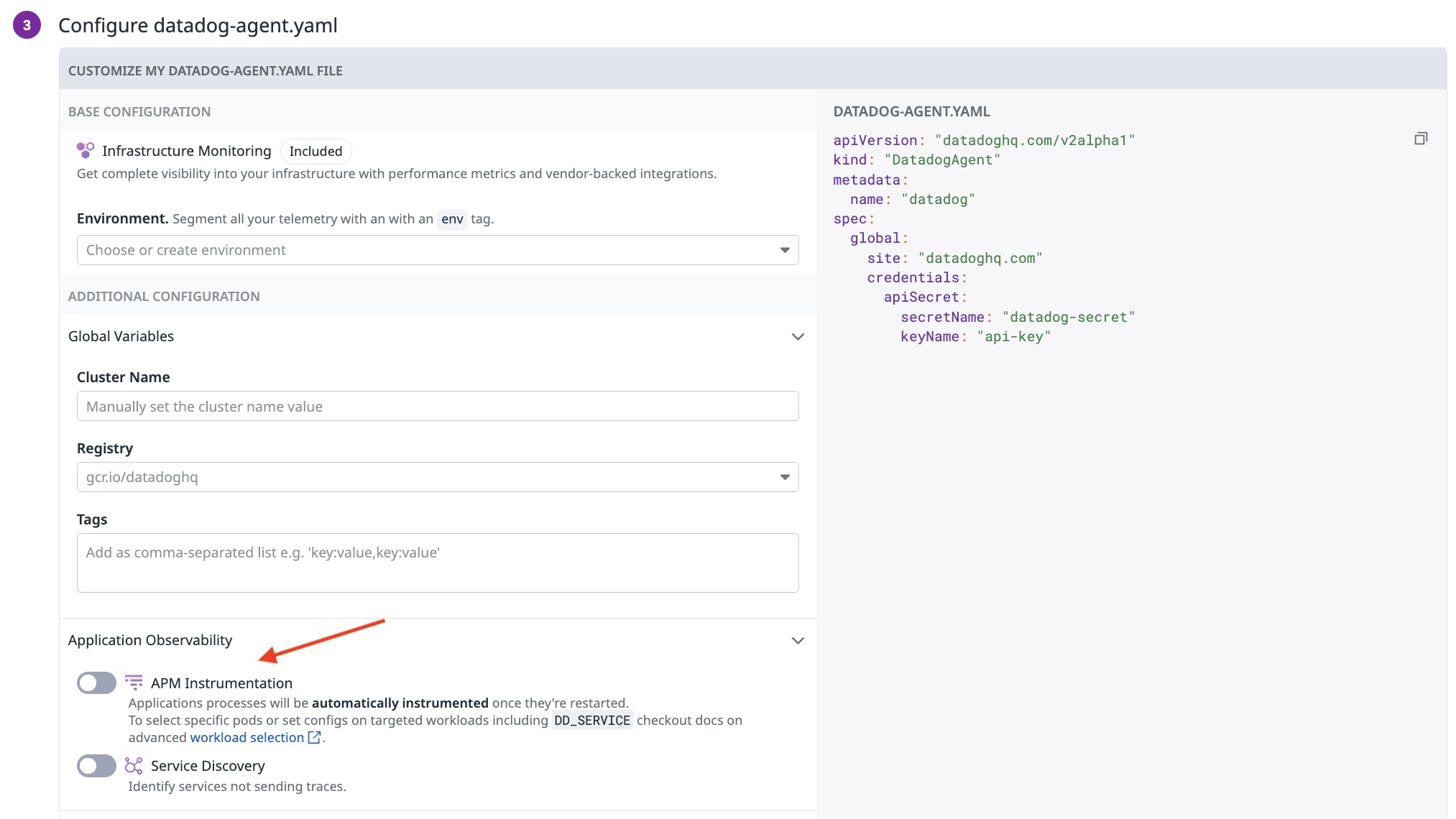Click the step 3 number badge

point(27,25)
